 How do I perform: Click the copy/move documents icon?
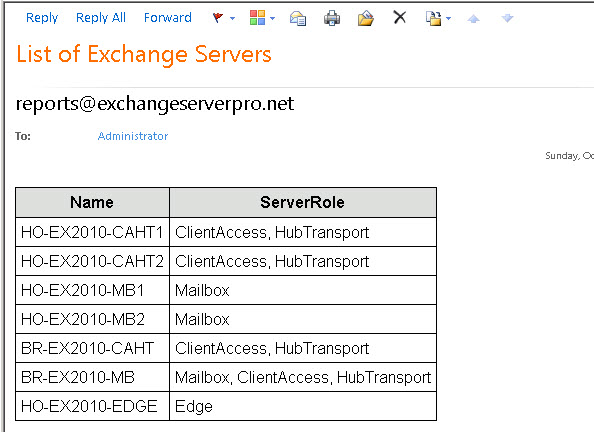pos(433,18)
